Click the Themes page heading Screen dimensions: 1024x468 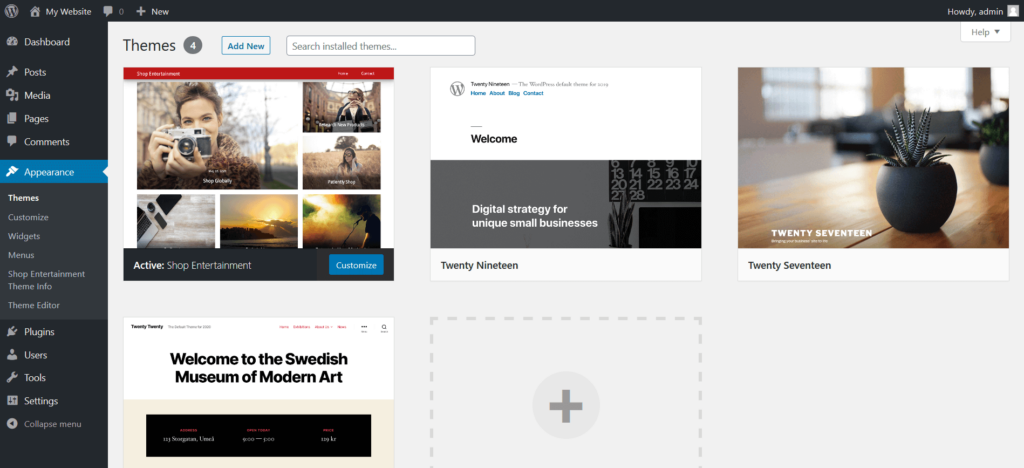pos(150,45)
